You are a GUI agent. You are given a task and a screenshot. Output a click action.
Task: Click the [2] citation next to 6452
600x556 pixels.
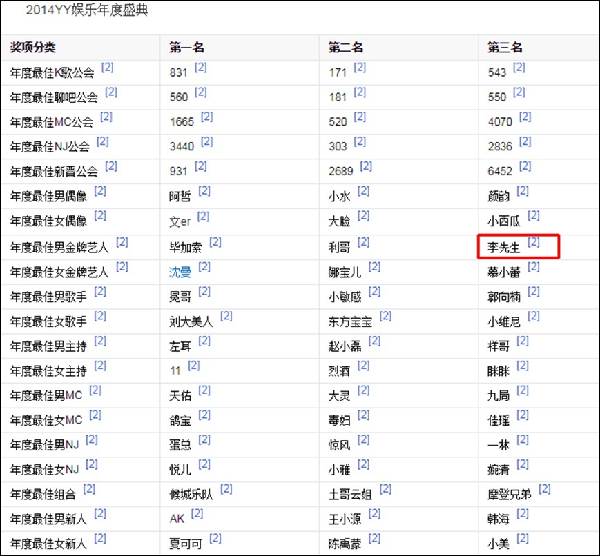525,166
